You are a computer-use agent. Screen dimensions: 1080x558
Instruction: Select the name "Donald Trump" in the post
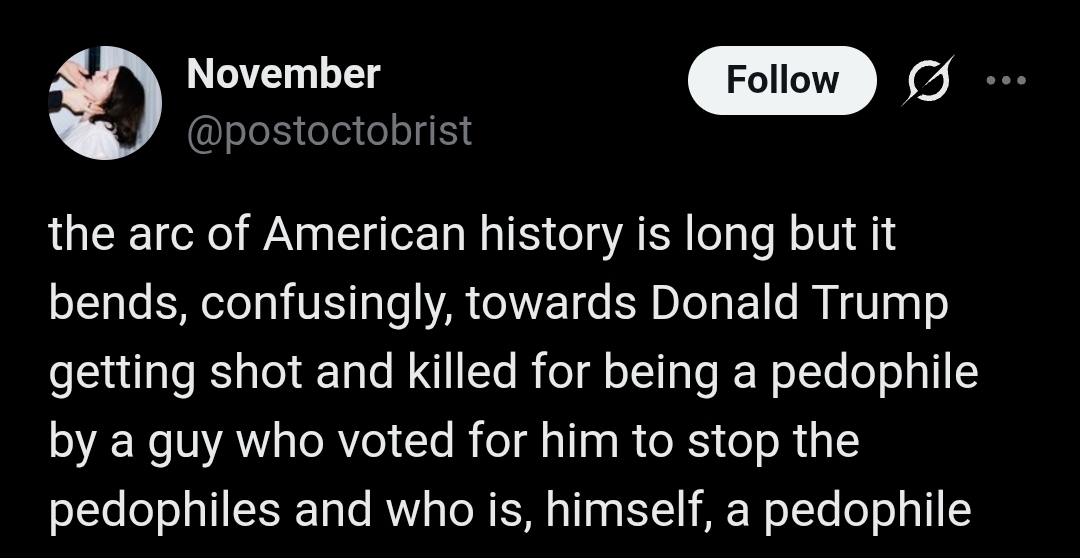coord(799,304)
